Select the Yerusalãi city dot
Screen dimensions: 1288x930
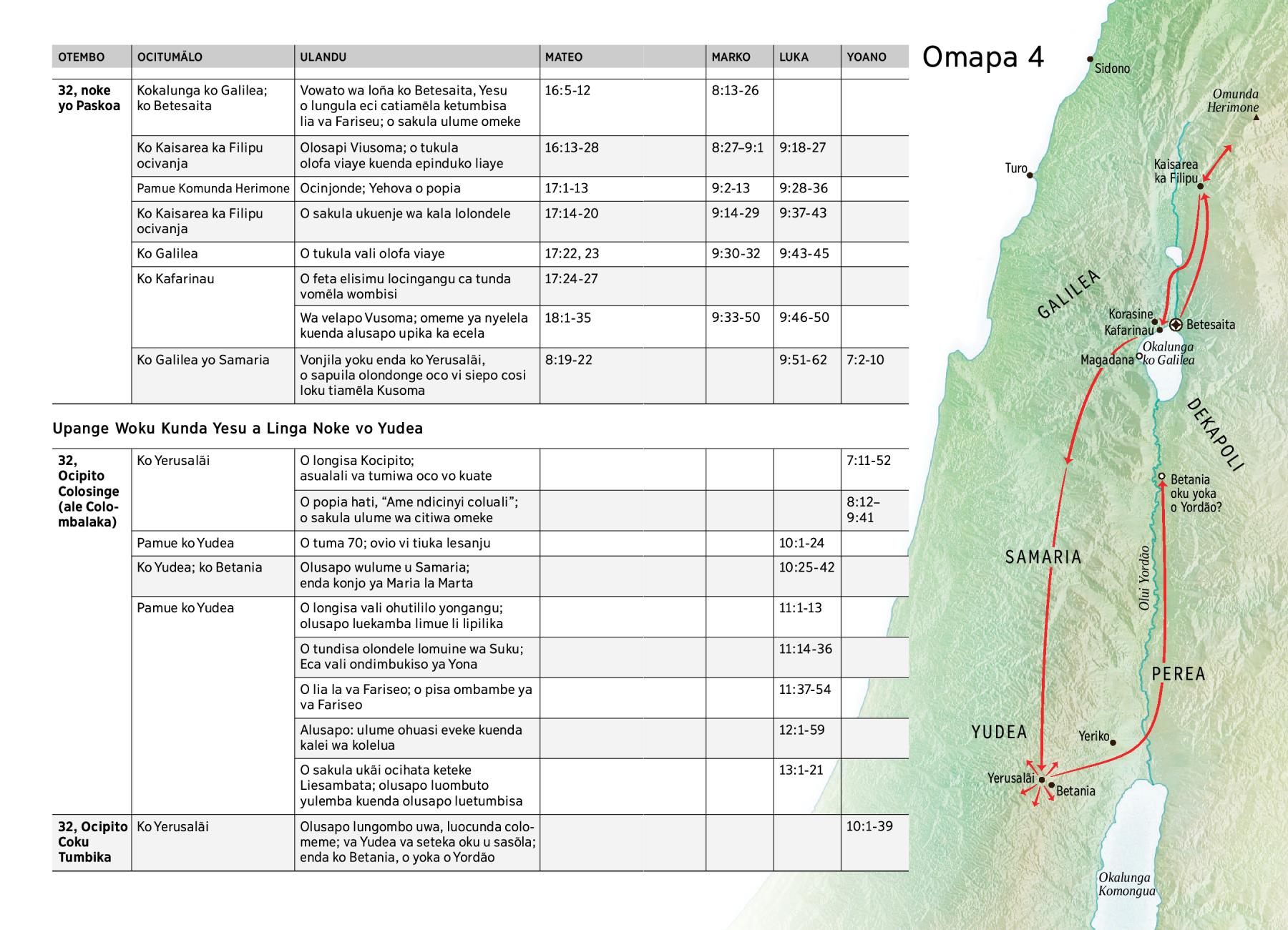click(1042, 779)
